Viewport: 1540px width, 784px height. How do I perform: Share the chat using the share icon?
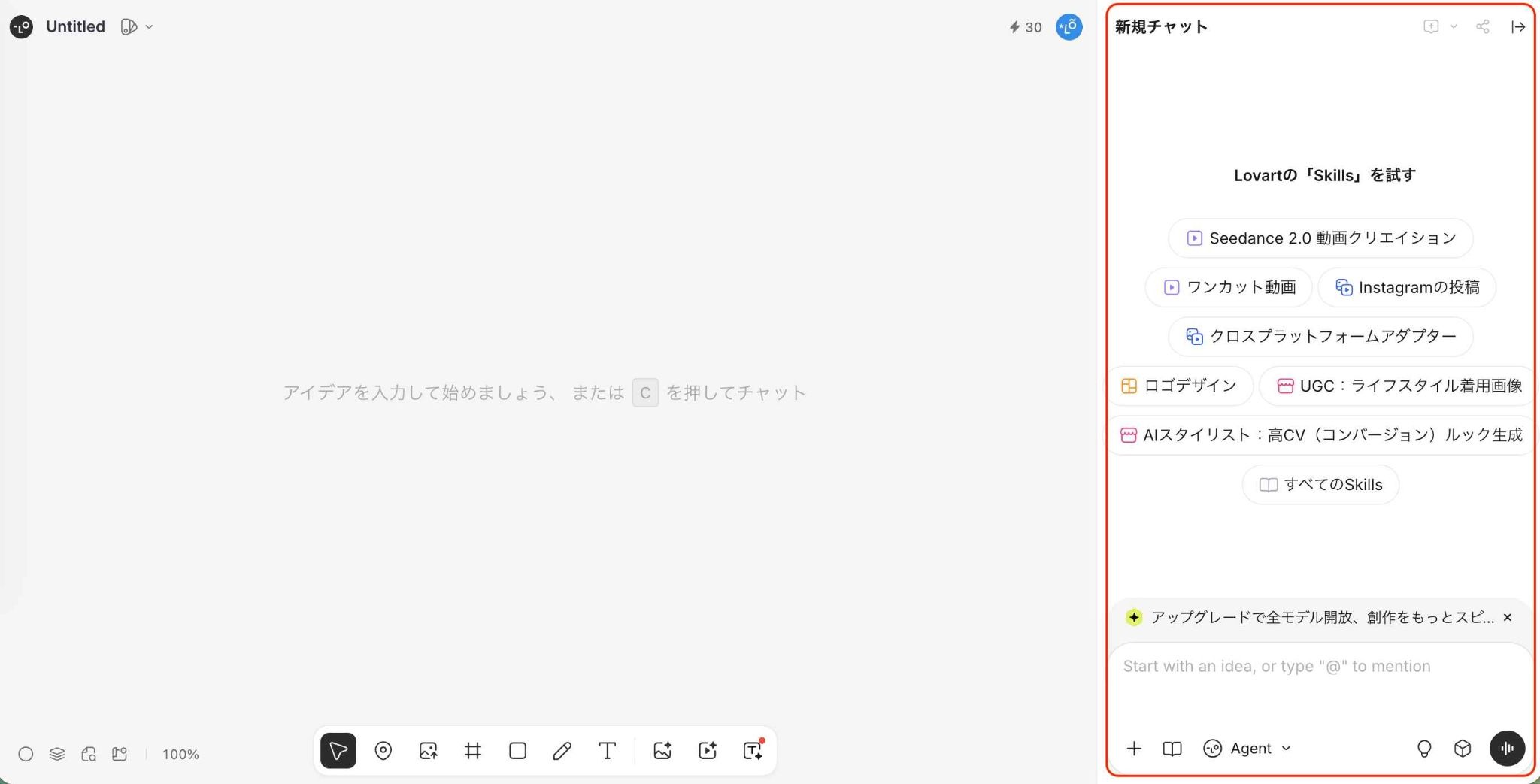point(1483,27)
